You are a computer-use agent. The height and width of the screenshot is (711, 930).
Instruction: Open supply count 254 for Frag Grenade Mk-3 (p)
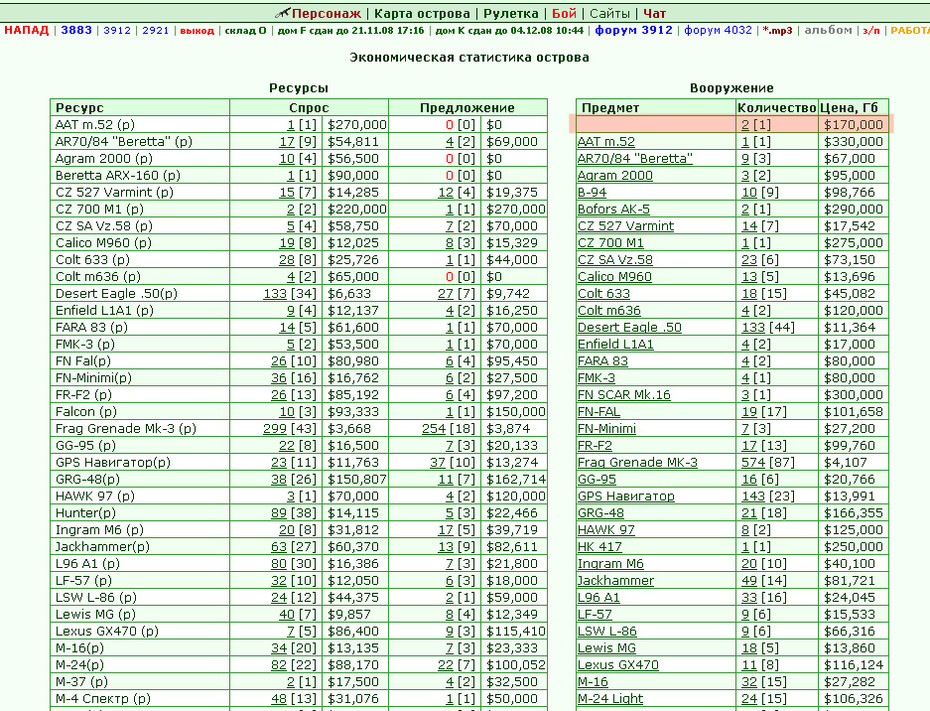point(434,429)
